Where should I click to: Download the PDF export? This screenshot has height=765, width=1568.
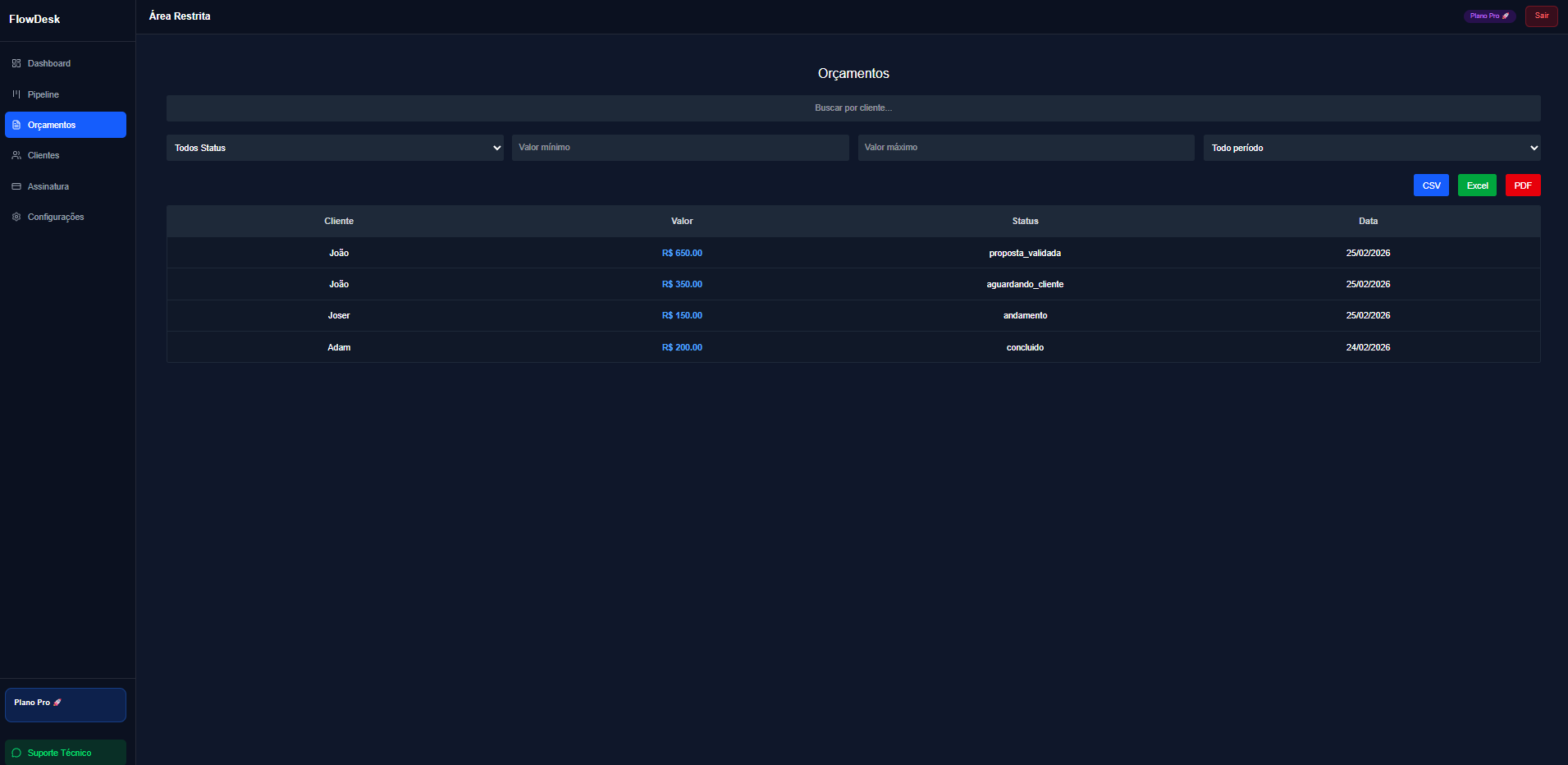(1522, 186)
